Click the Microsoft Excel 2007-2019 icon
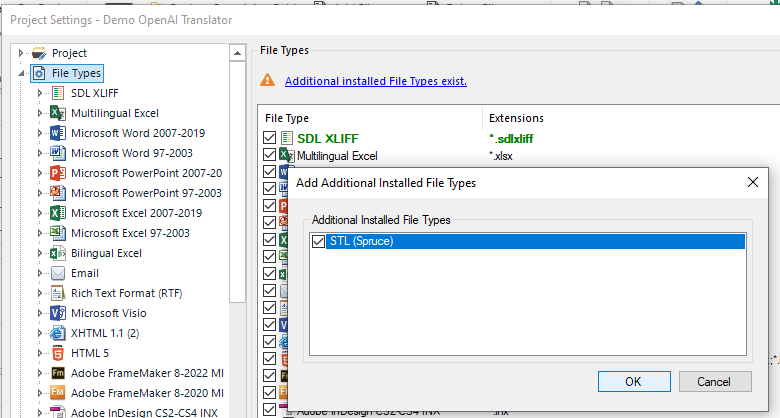 tap(58, 213)
